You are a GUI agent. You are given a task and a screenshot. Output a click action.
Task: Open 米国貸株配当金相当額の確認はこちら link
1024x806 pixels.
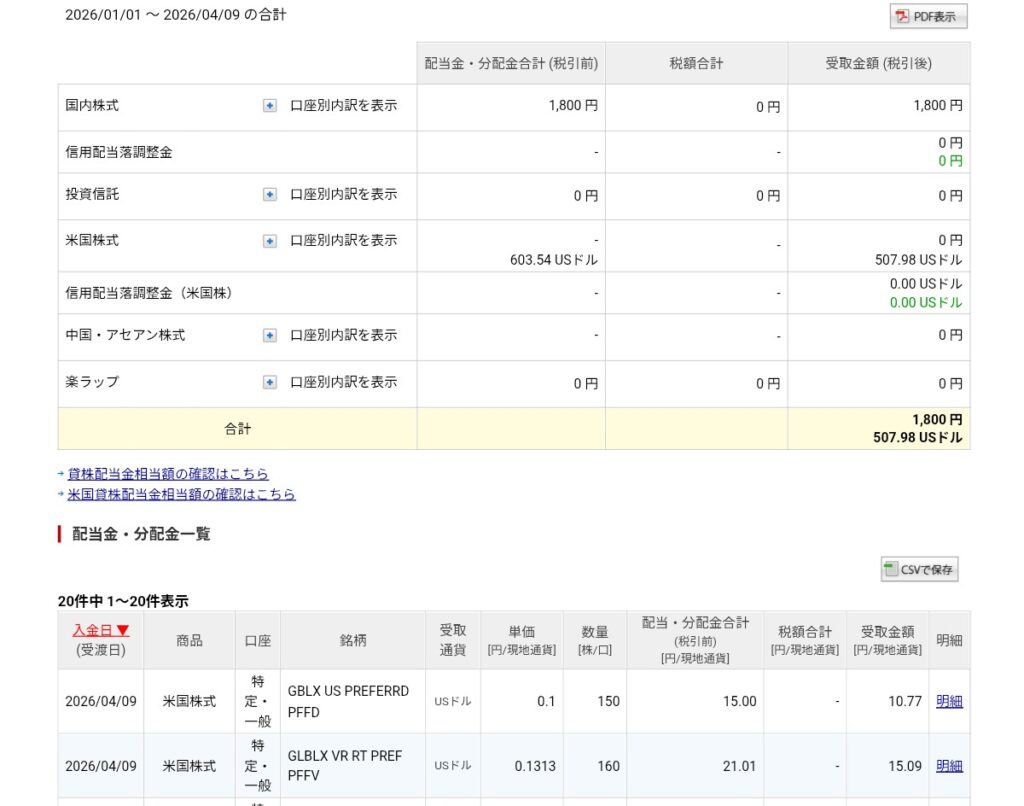coord(181,494)
